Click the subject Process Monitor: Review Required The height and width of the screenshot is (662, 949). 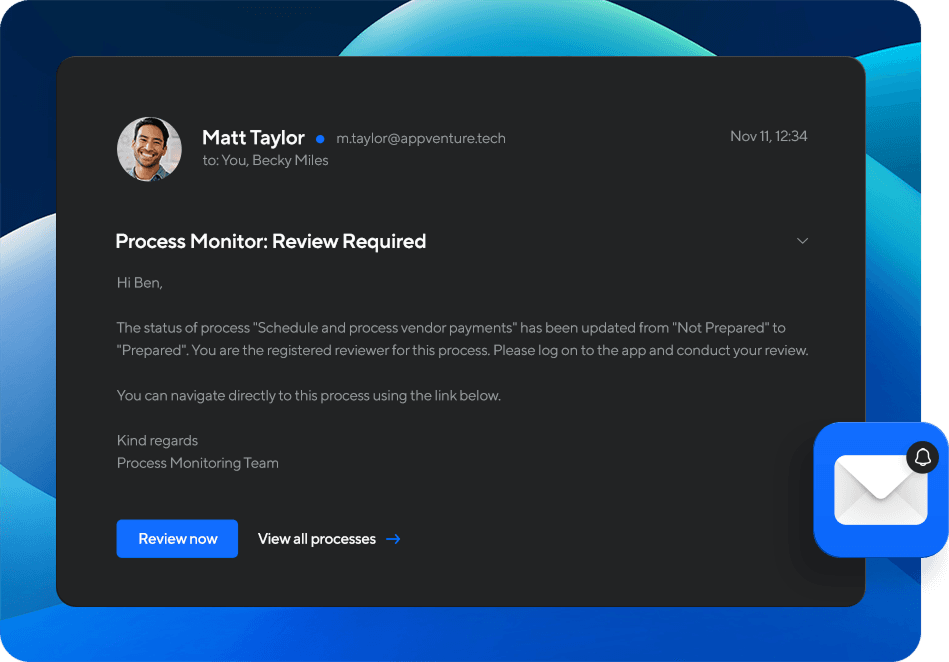[x=271, y=241]
